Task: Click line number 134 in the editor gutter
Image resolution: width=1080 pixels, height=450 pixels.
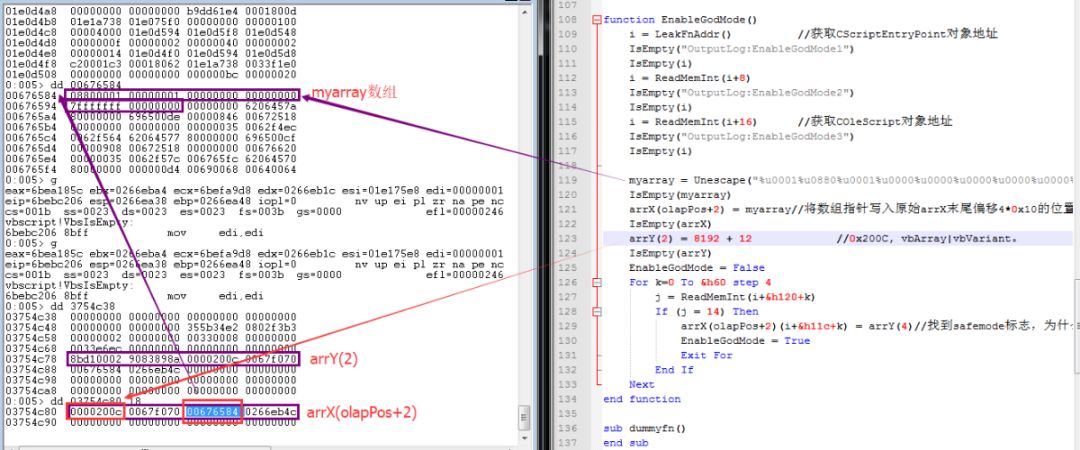Action: tap(568, 399)
